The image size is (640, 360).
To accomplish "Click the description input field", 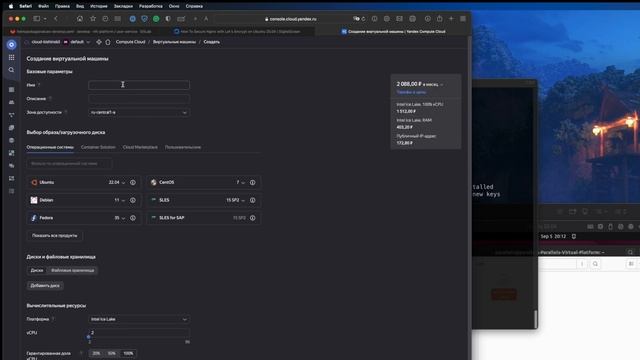I will (139, 99).
